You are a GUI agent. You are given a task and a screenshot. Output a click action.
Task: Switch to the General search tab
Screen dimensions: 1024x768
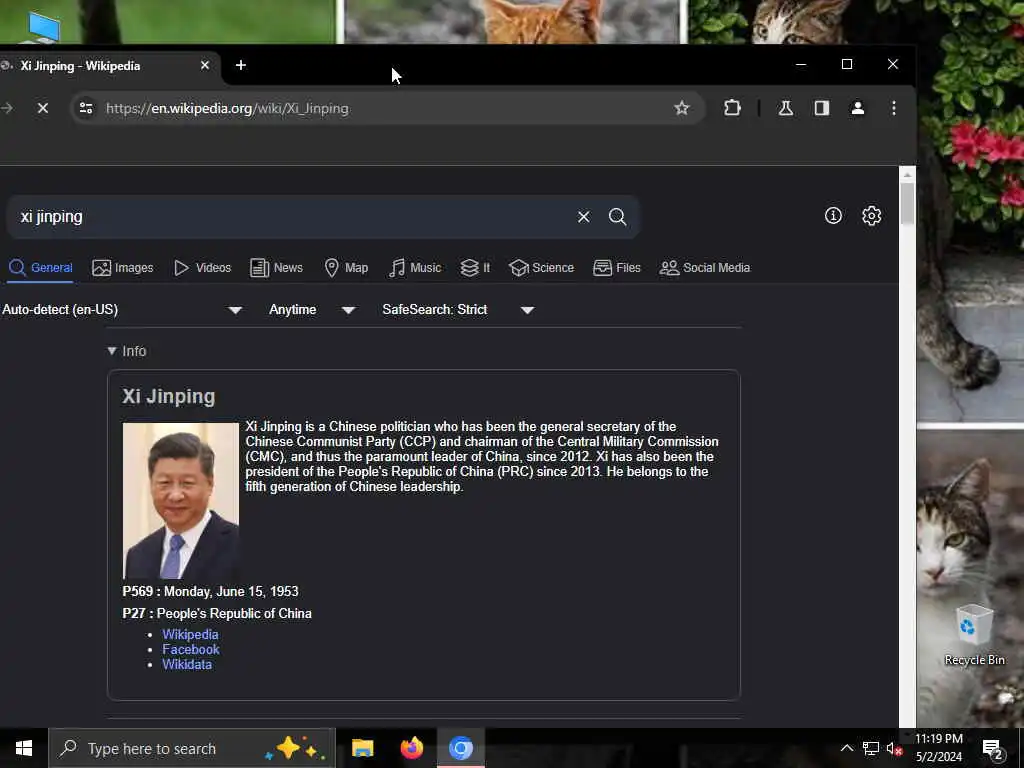click(x=40, y=268)
